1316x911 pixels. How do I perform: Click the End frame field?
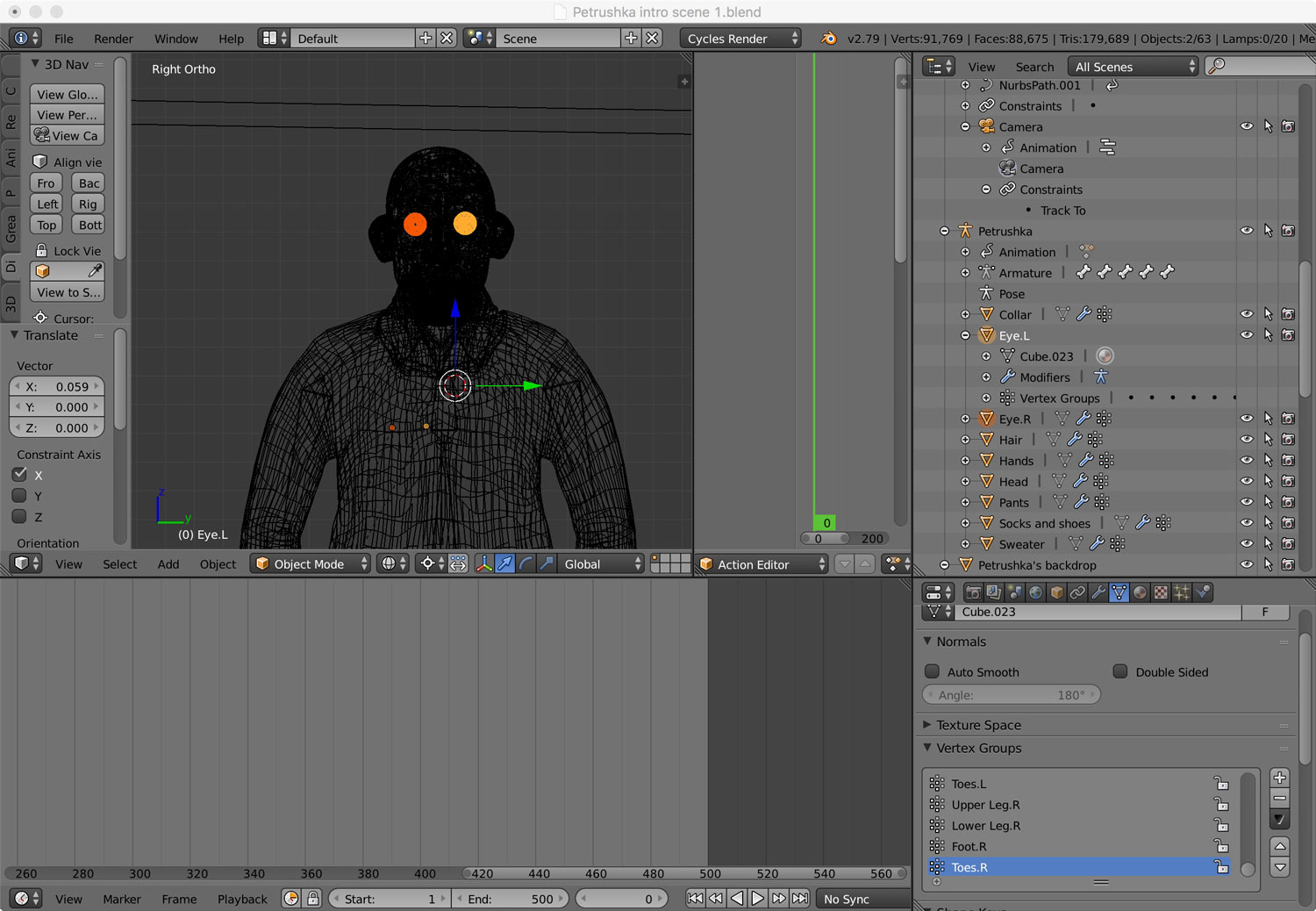(511, 899)
